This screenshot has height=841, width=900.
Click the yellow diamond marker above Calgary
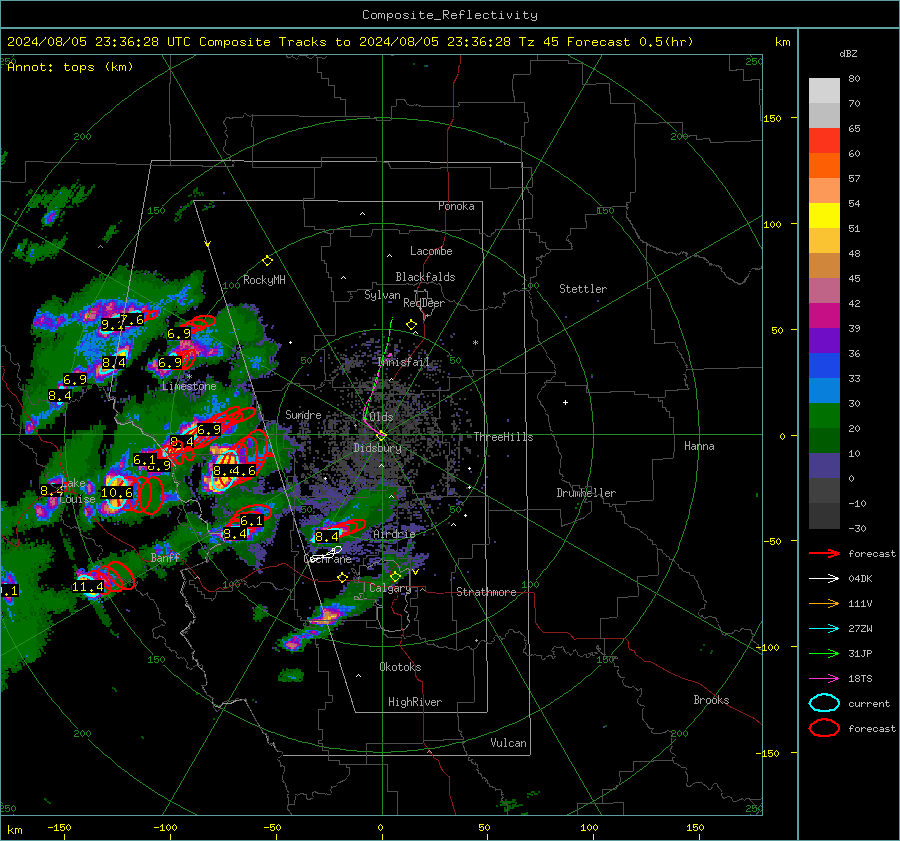coord(395,576)
